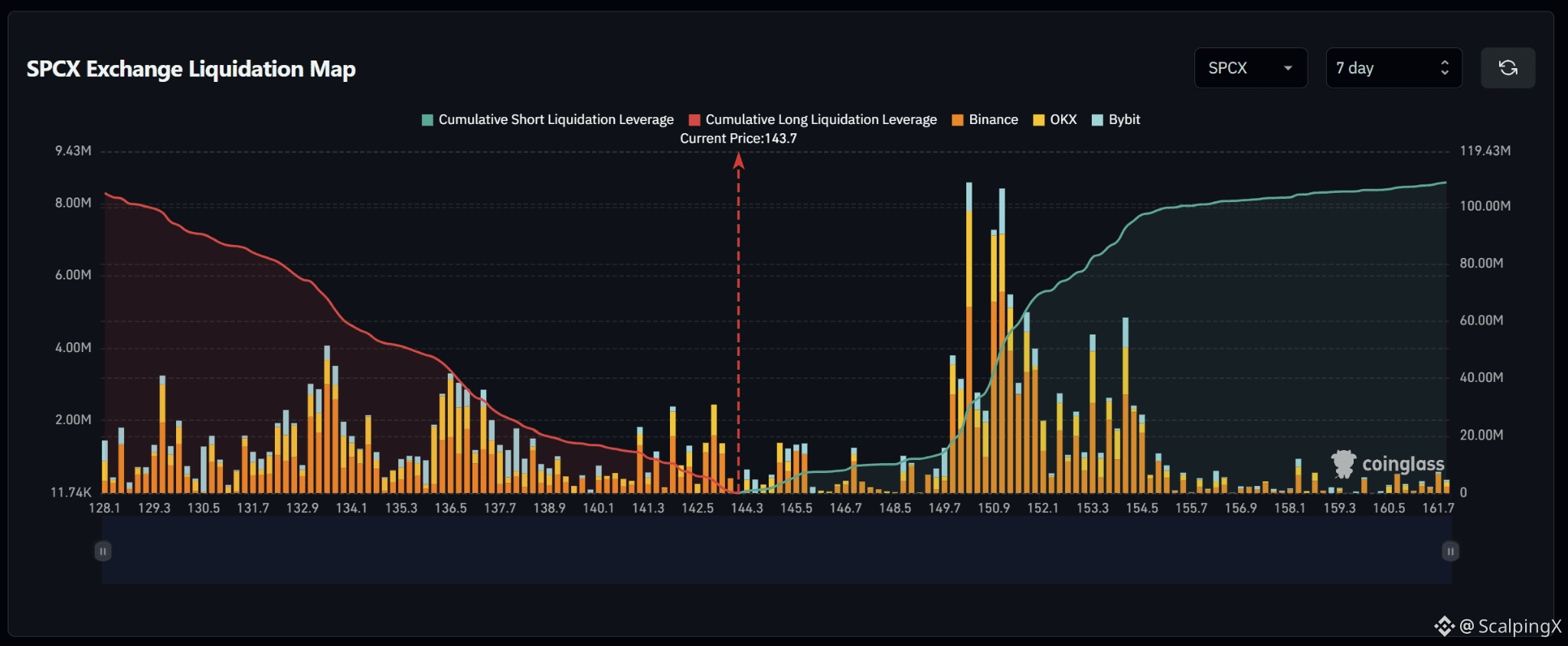Click the current price dashed line marker
1568x646 pixels.
pos(738,321)
